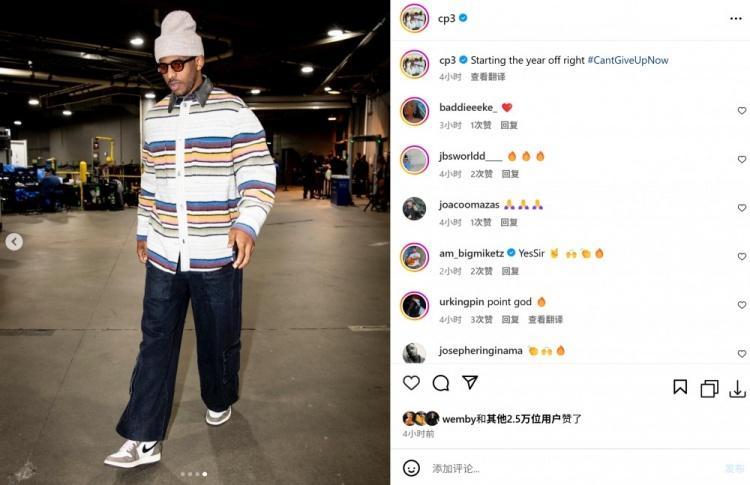
Task: View translation under cp3's caption
Action: (x=488, y=77)
